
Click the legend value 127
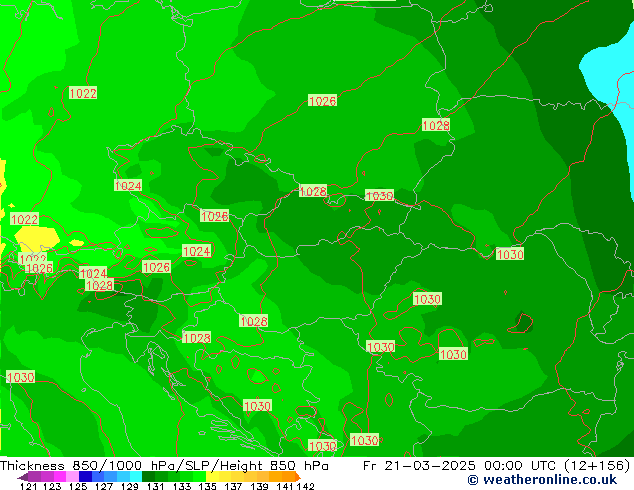[x=104, y=486]
